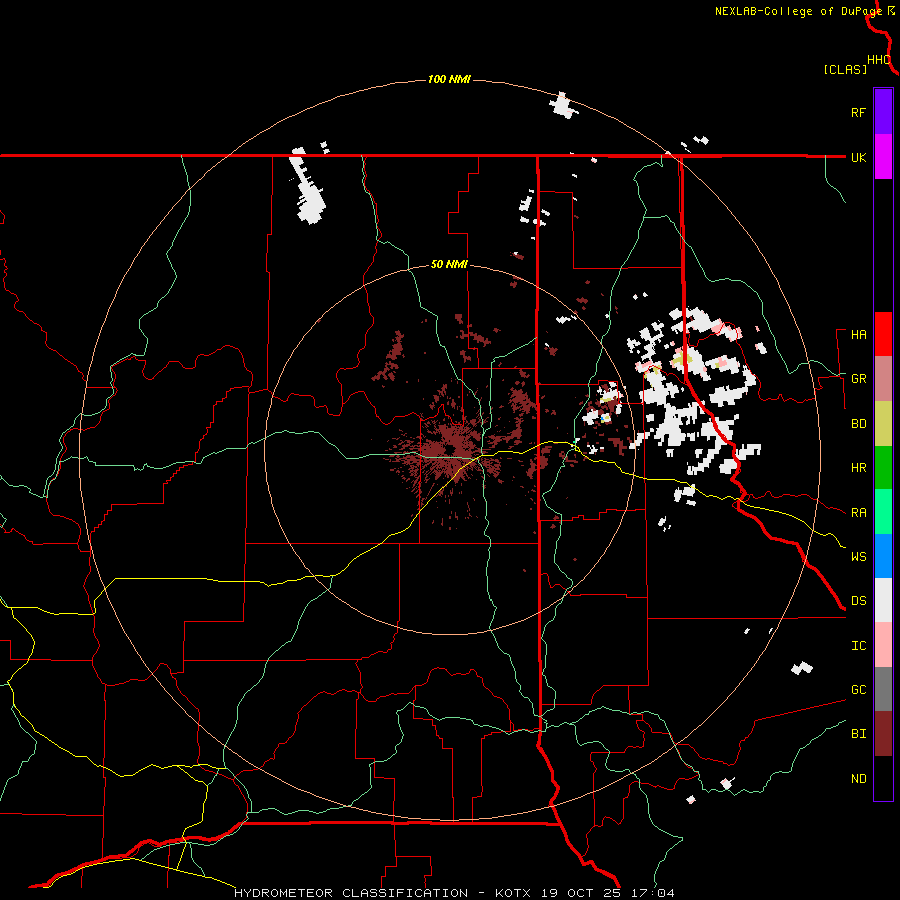This screenshot has width=900, height=900.
Task: Click the 'HHC' product code text
Action: [x=878, y=60]
